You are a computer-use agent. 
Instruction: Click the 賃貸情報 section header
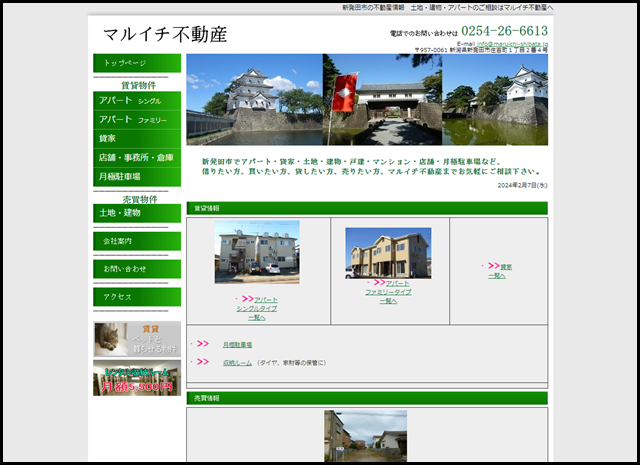(x=367, y=208)
